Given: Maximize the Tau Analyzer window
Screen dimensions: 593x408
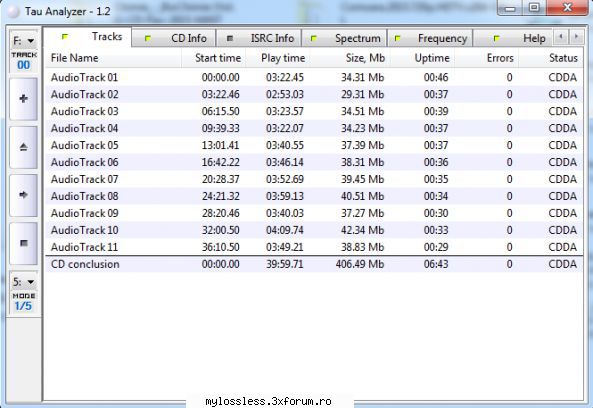Looking at the screenshot, I should 534,8.
